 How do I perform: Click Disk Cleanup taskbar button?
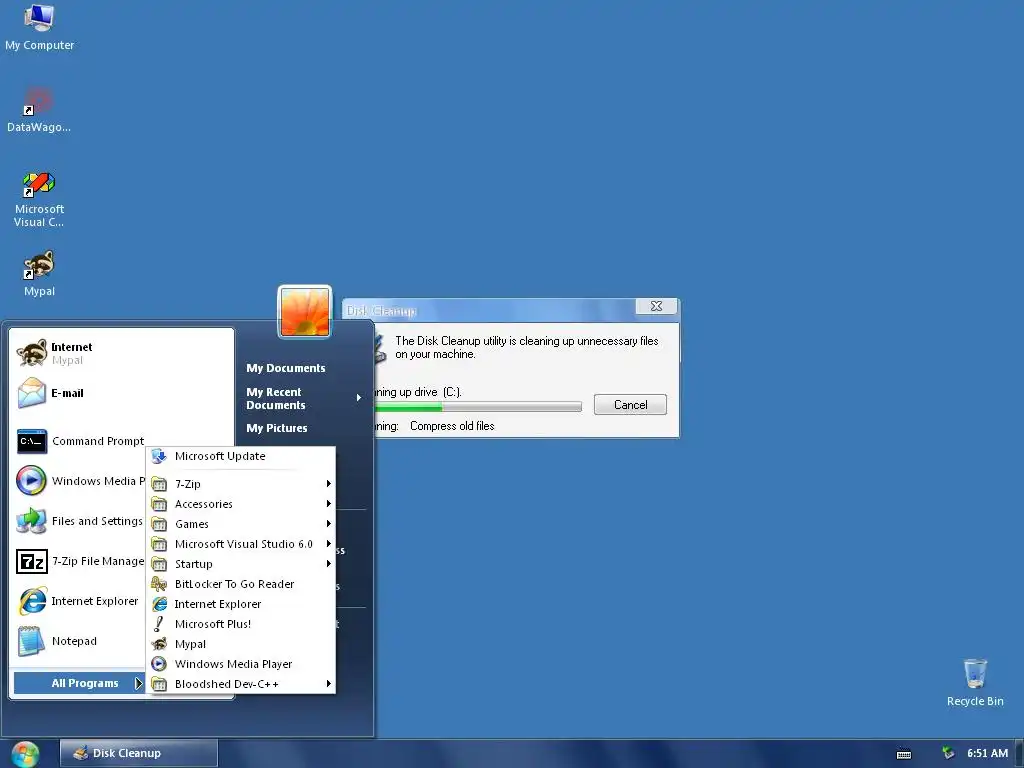(138, 753)
